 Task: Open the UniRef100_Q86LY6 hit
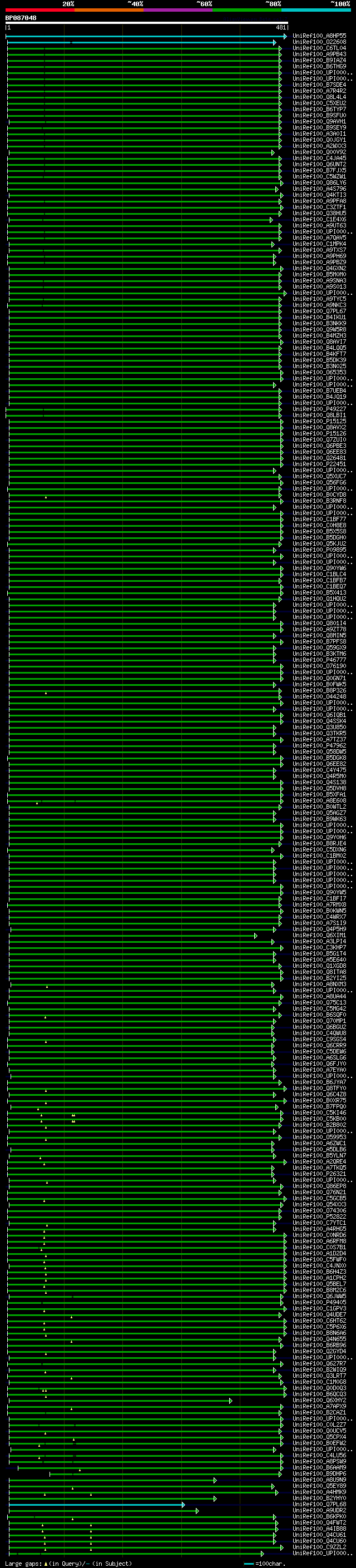coord(319,182)
